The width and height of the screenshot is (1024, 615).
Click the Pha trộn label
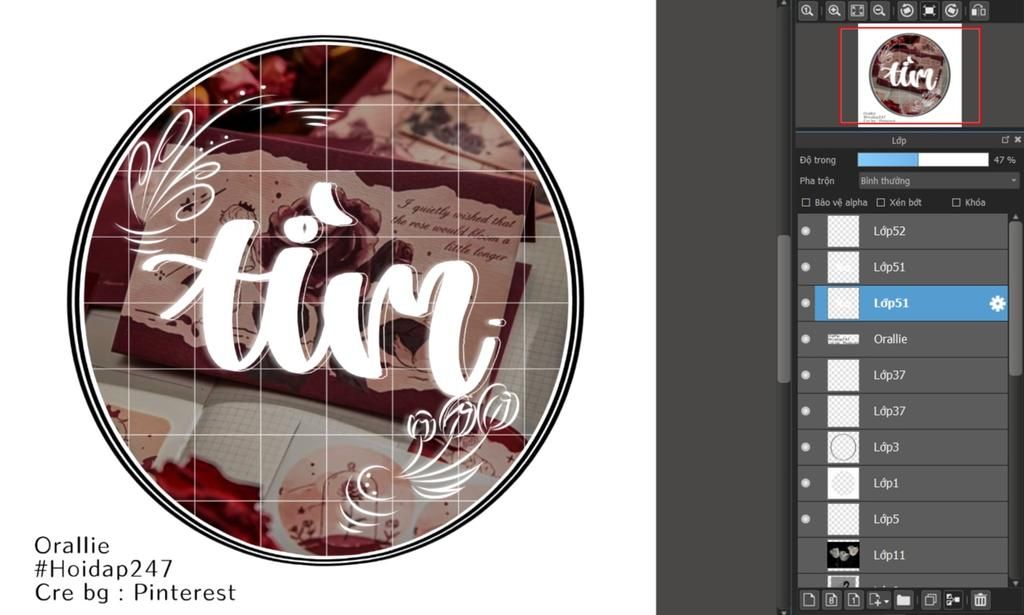[x=817, y=181]
